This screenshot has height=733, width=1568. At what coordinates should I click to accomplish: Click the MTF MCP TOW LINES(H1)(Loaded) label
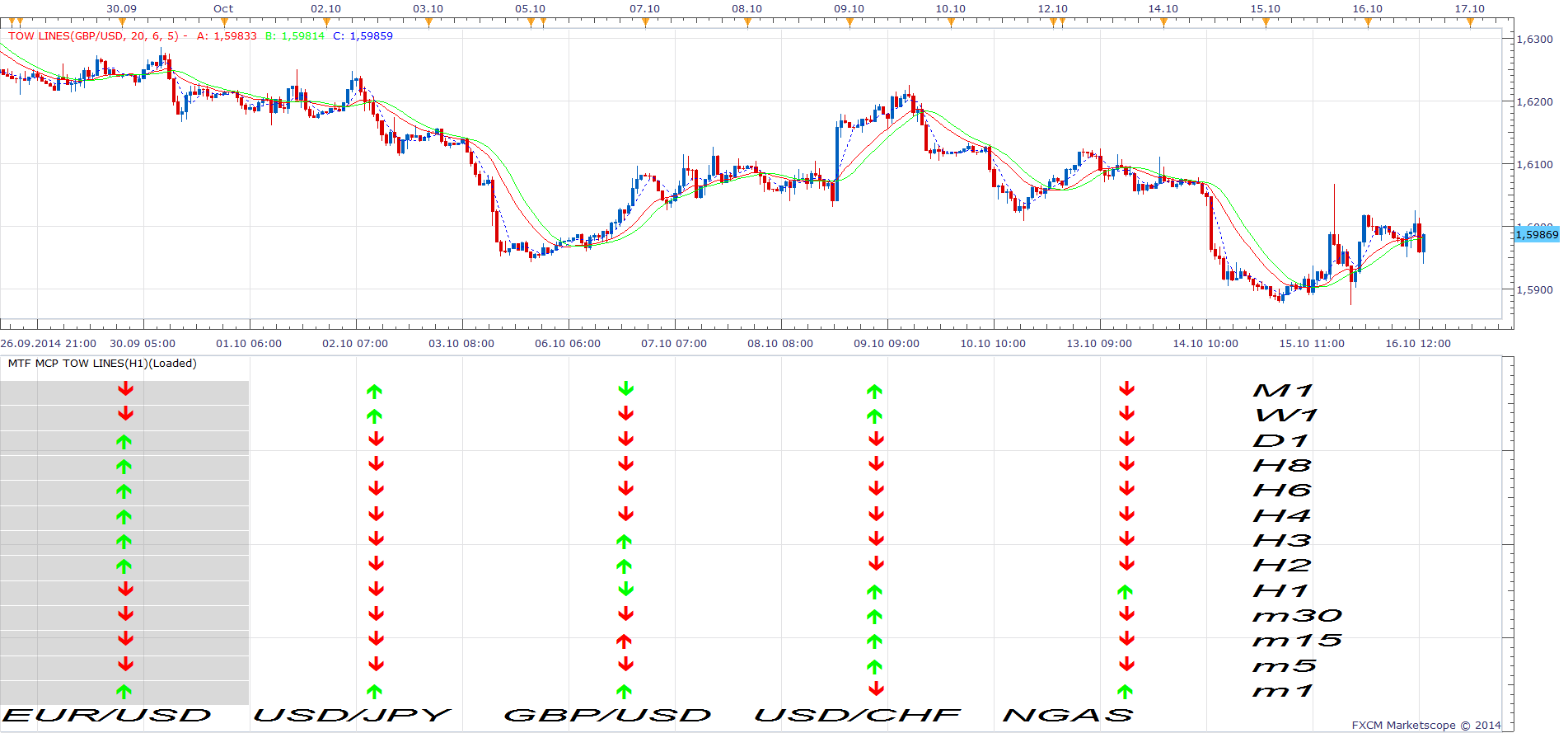[102, 364]
